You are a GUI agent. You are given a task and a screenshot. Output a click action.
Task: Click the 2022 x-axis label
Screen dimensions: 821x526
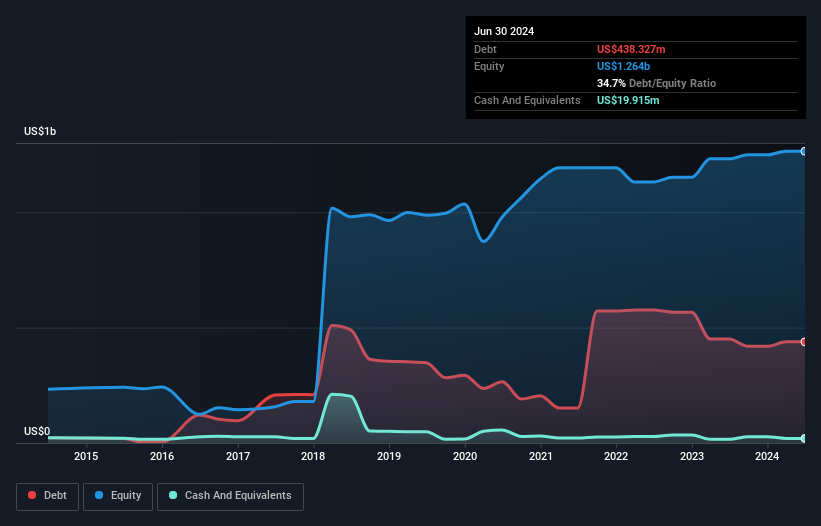(x=616, y=456)
